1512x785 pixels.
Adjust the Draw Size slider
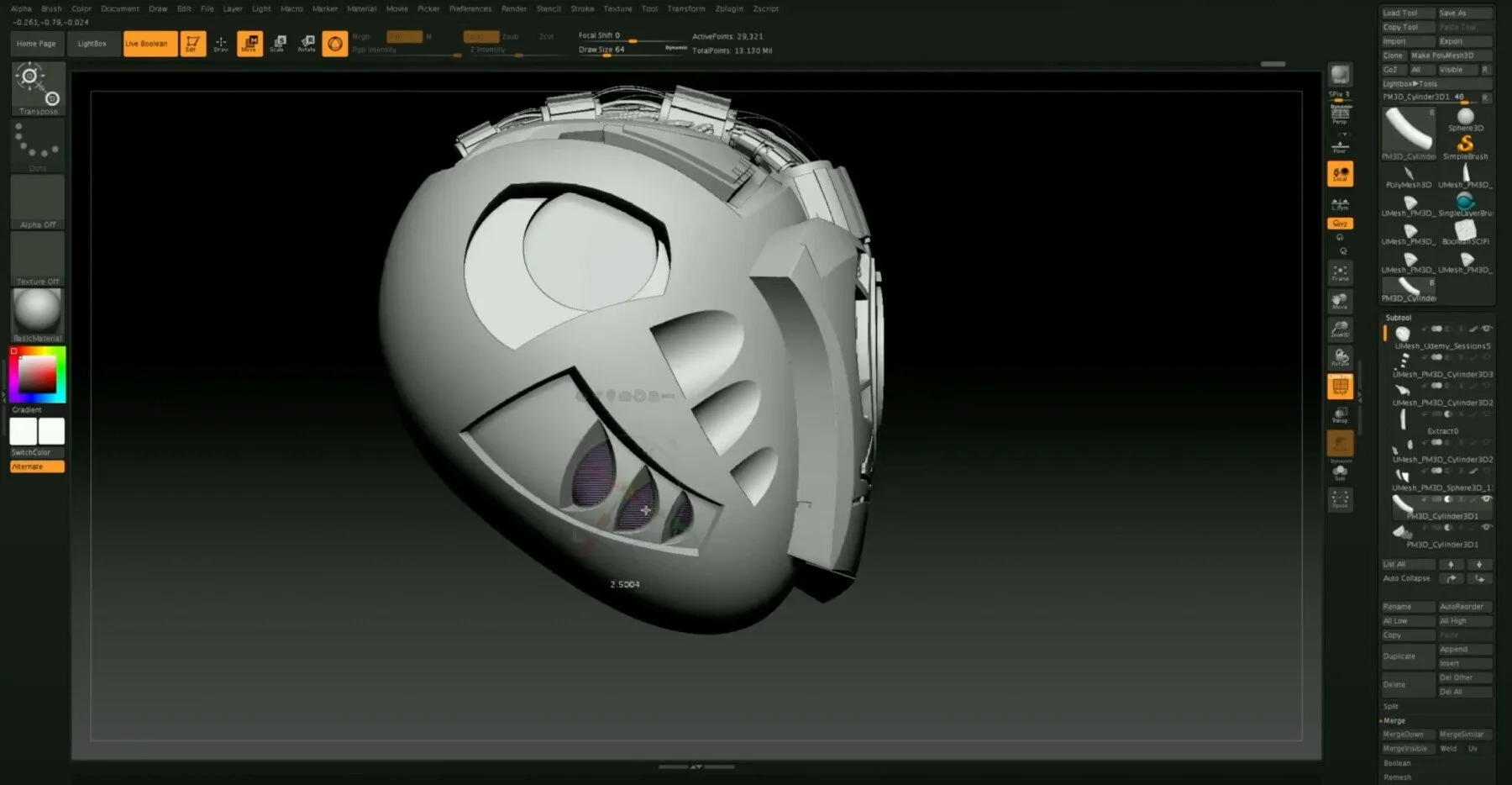coord(633,50)
